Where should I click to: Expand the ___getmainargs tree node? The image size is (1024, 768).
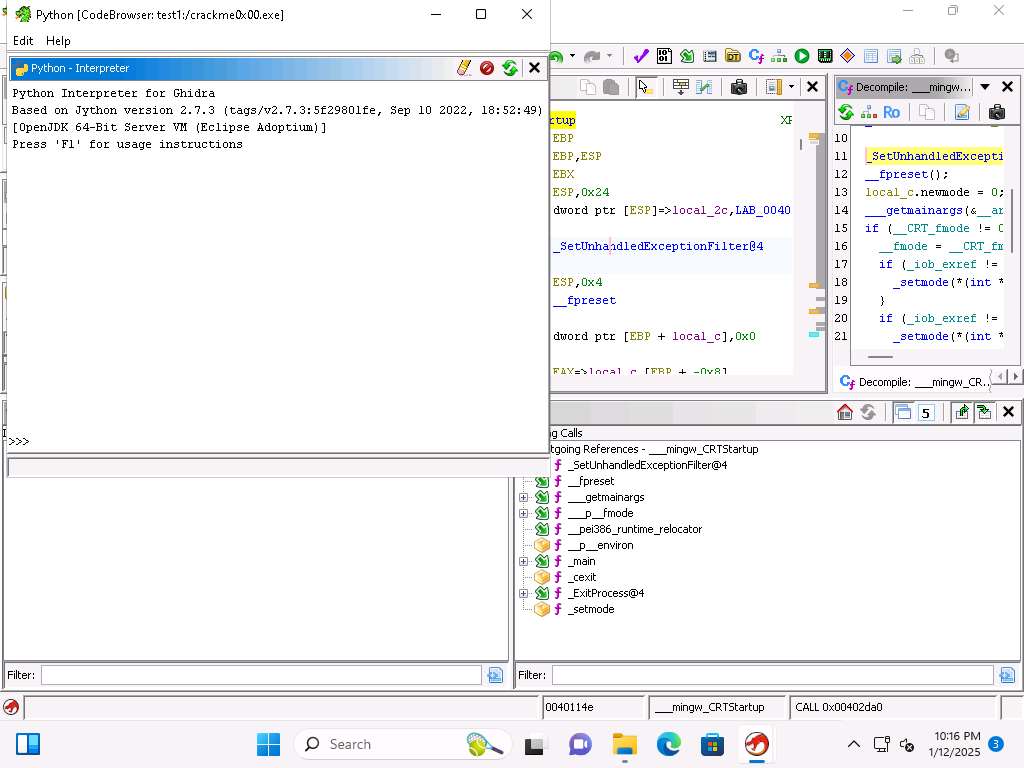(x=523, y=497)
